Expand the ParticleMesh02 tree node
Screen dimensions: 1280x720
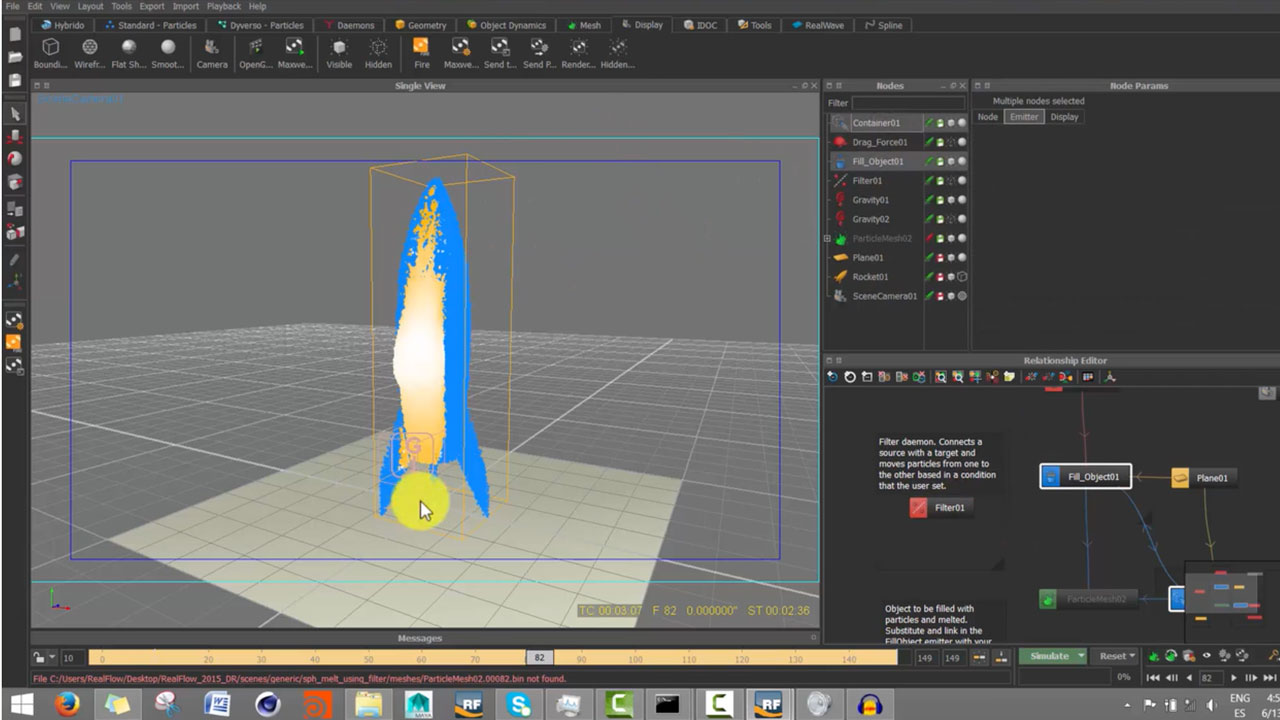(827, 239)
